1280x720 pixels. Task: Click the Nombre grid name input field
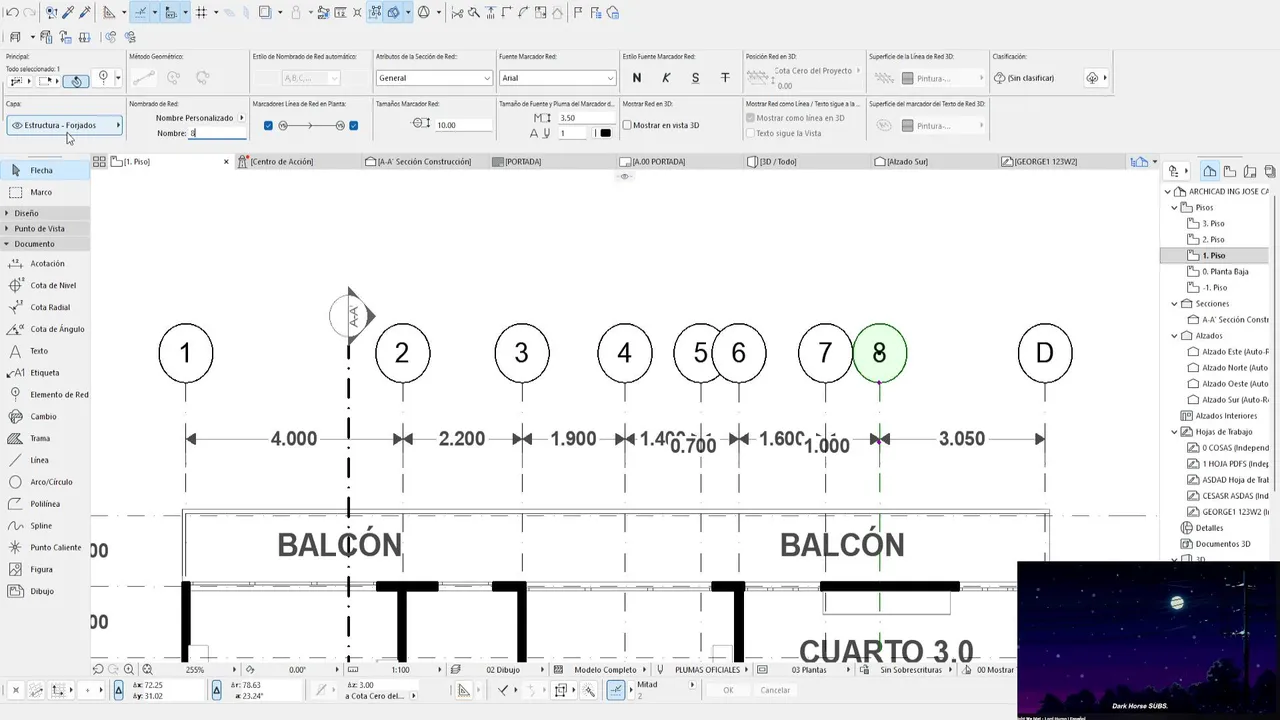(218, 133)
